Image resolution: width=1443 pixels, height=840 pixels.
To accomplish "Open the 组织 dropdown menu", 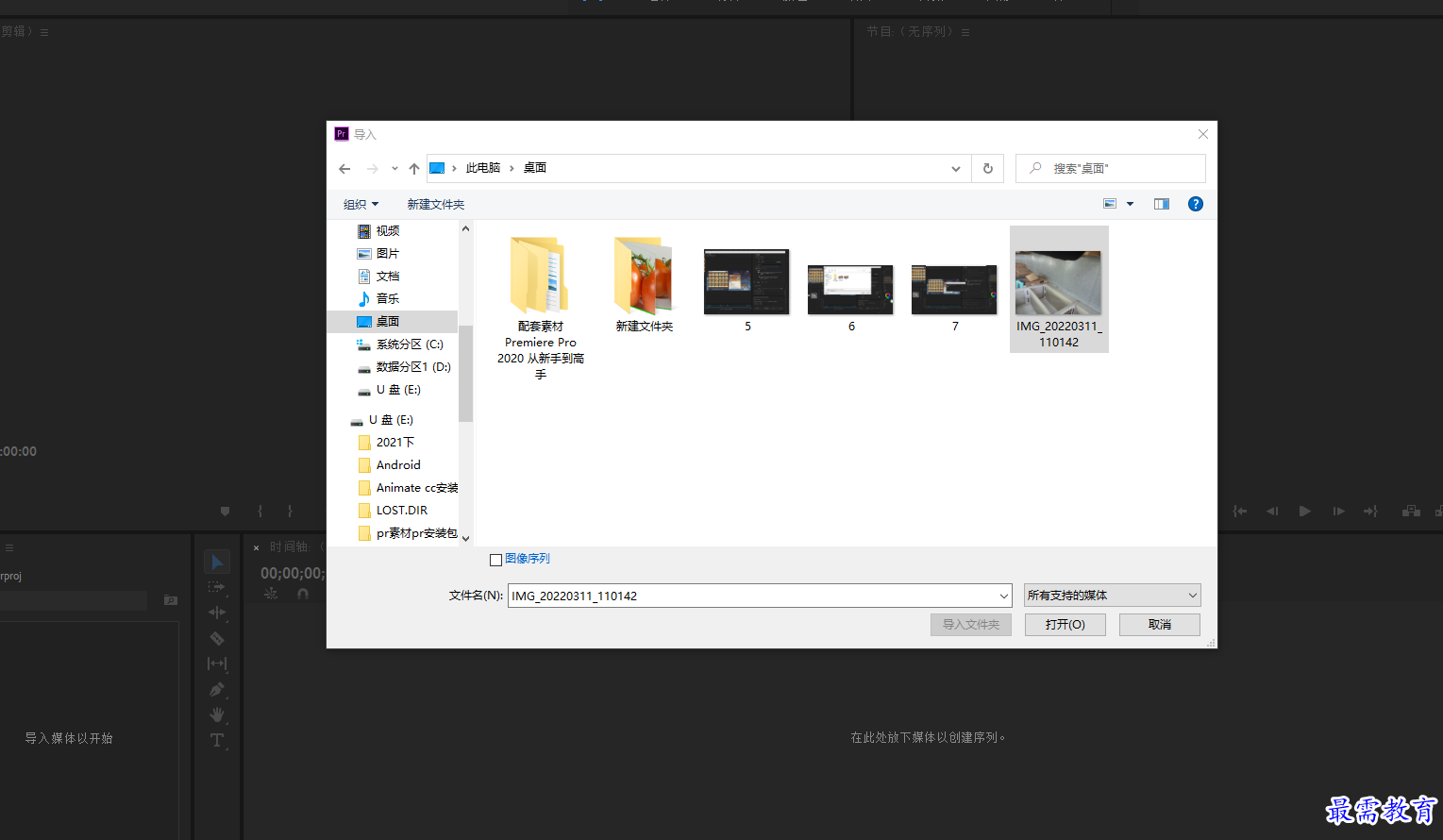I will coord(361,204).
